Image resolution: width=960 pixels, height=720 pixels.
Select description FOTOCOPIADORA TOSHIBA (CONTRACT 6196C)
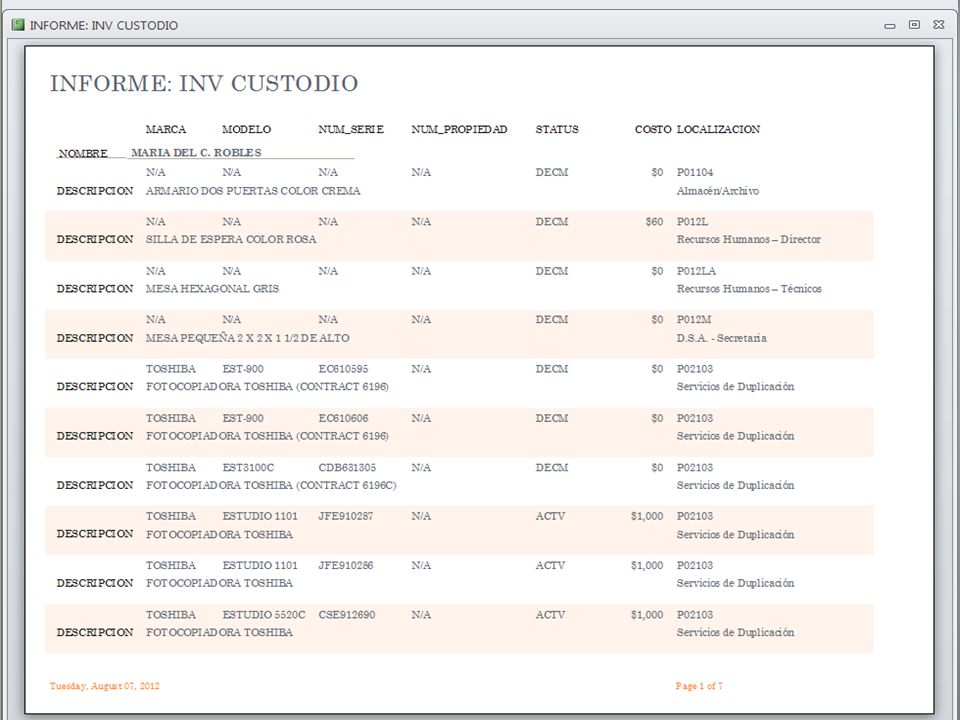(x=271, y=485)
